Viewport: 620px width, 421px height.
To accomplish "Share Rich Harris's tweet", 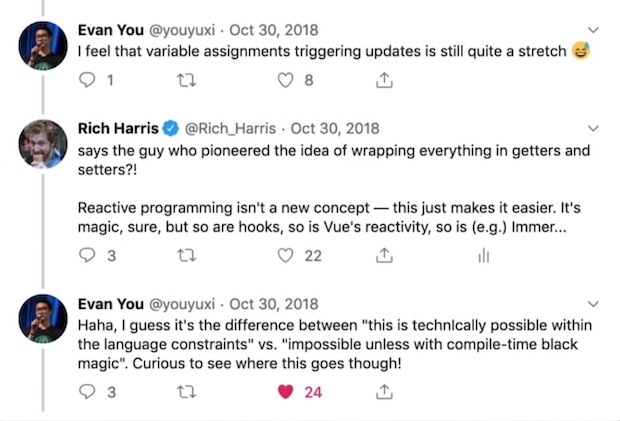I will pos(384,255).
